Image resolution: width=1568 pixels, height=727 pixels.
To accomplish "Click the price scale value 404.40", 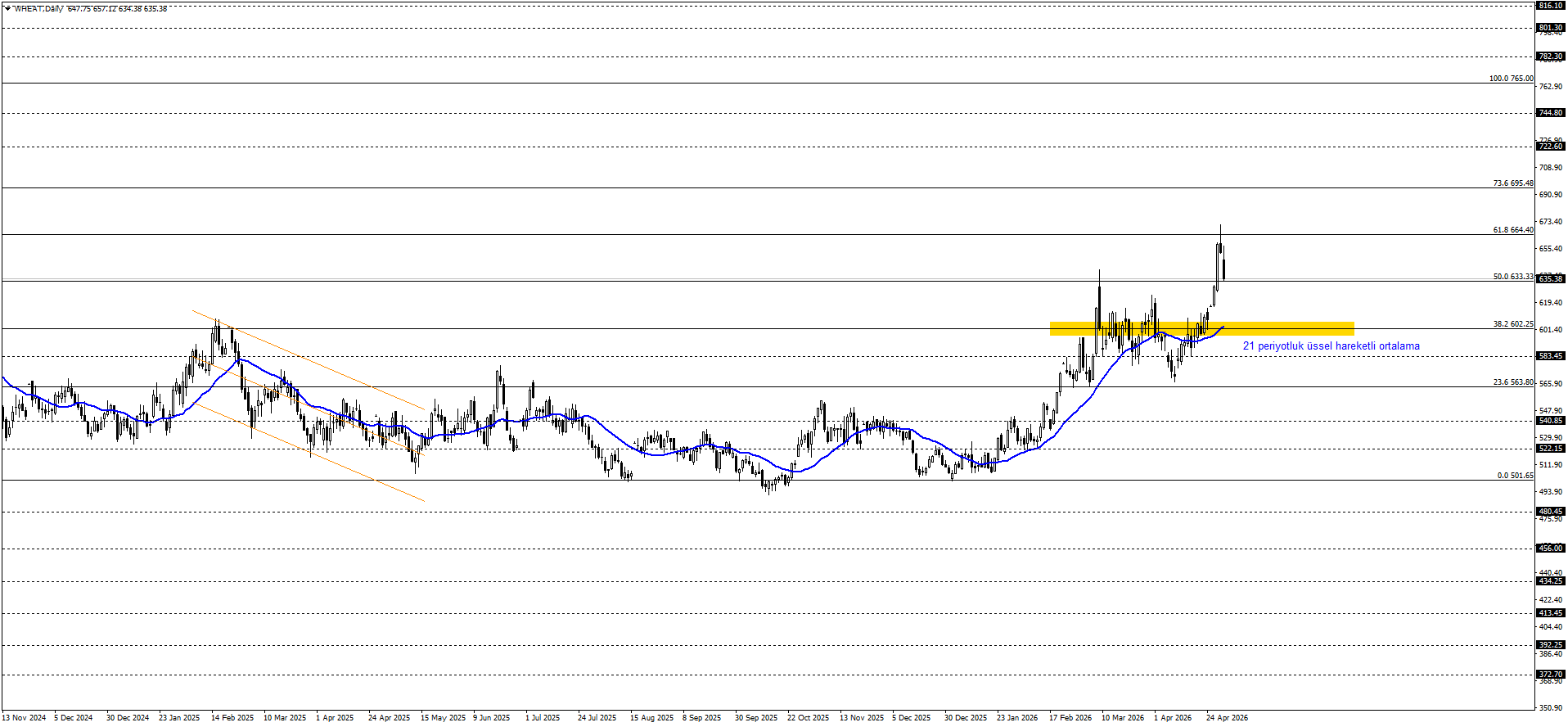I will pos(1551,627).
